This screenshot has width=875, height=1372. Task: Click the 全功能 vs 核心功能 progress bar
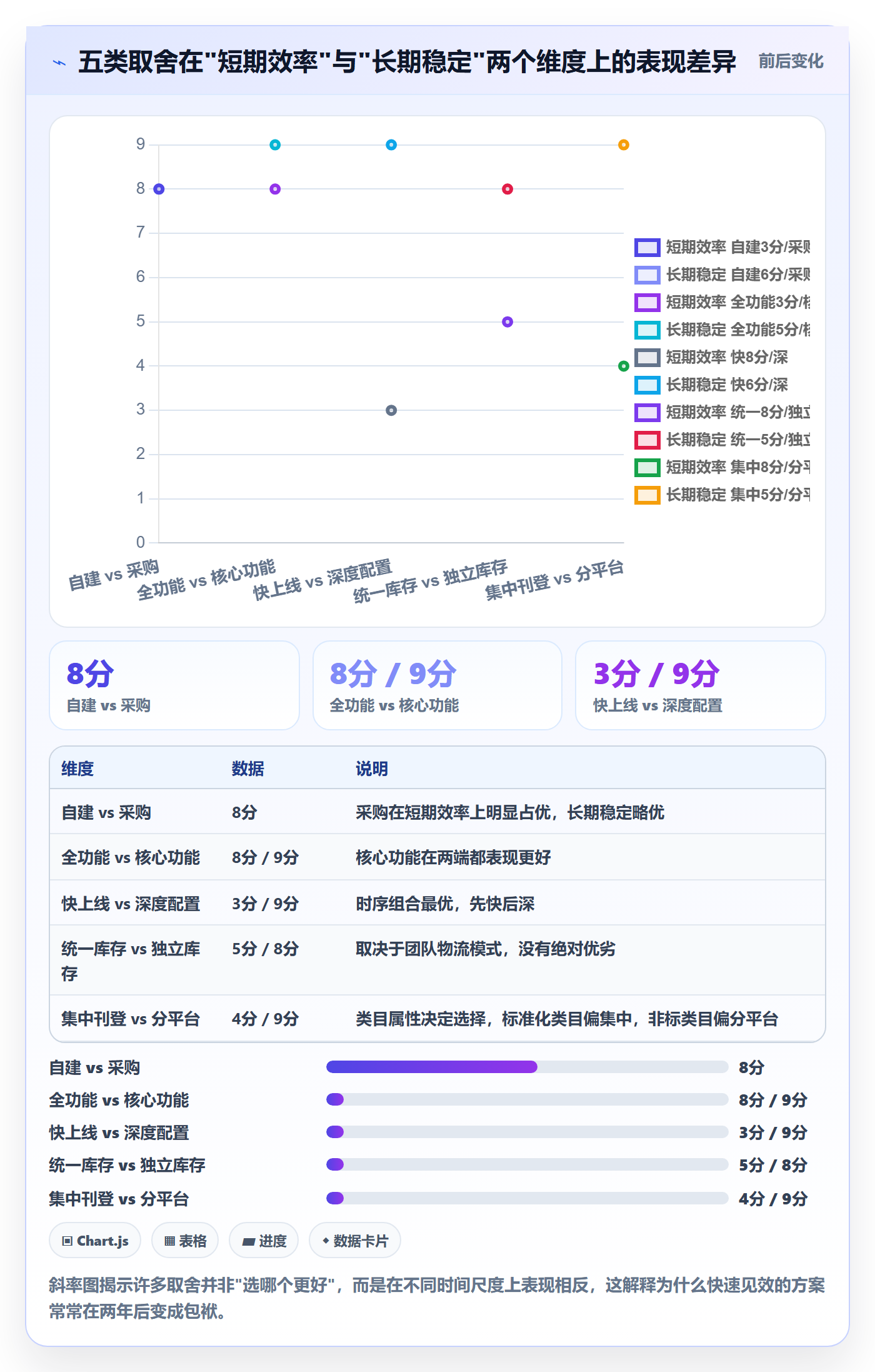(x=527, y=1099)
